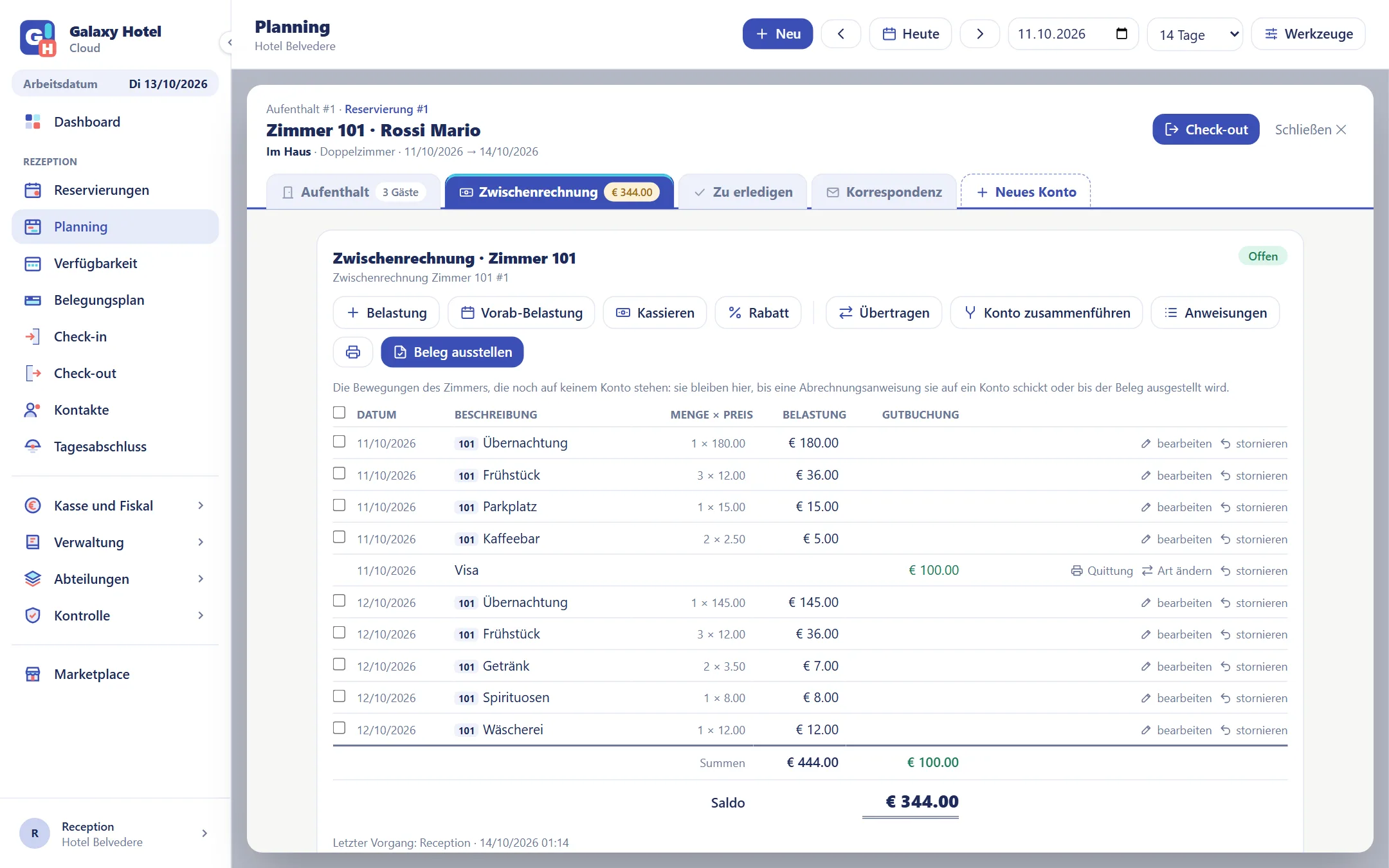The width and height of the screenshot is (1389, 868).
Task: Click Neues Konto tab
Action: pos(1026,192)
